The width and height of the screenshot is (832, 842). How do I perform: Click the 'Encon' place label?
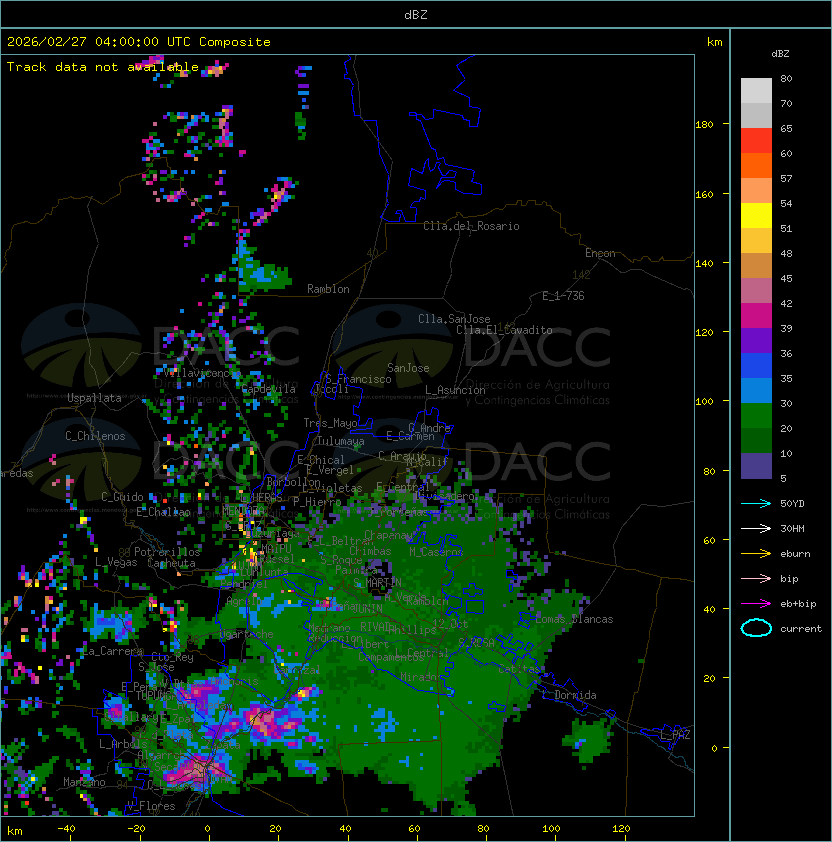600,253
